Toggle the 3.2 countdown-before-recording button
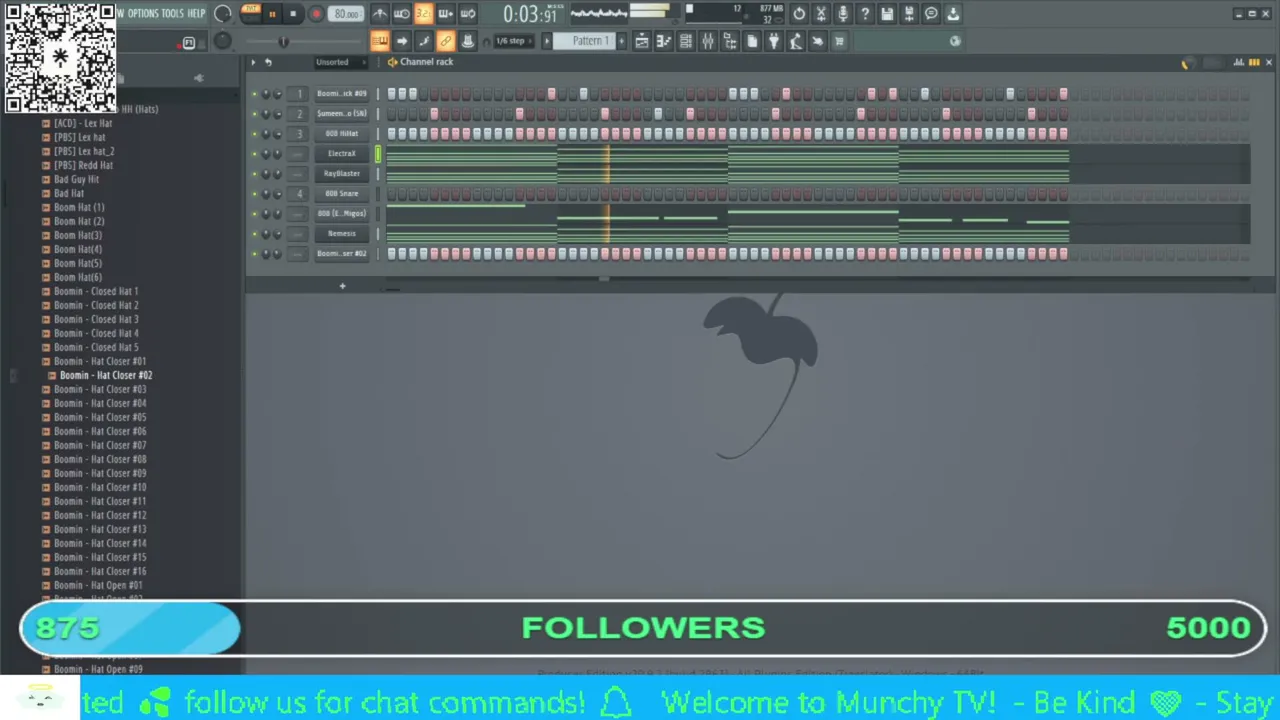Screen dimensions: 1280x720 423,14
